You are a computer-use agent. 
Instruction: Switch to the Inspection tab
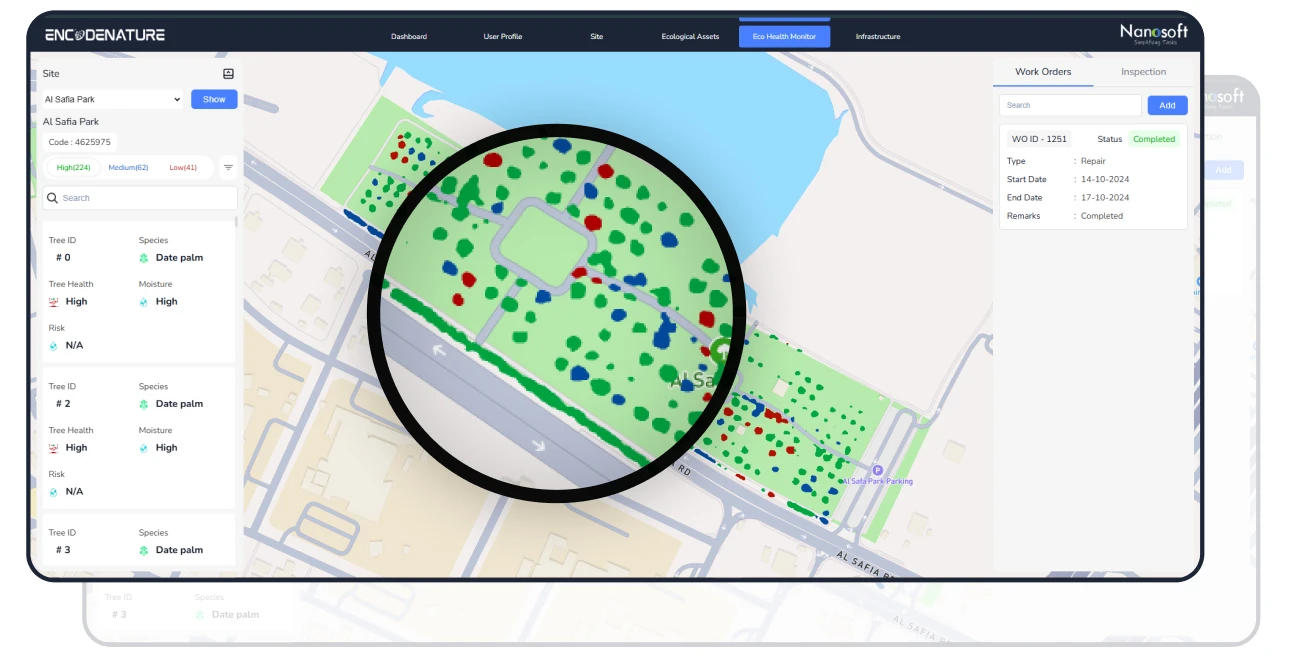pos(1143,71)
